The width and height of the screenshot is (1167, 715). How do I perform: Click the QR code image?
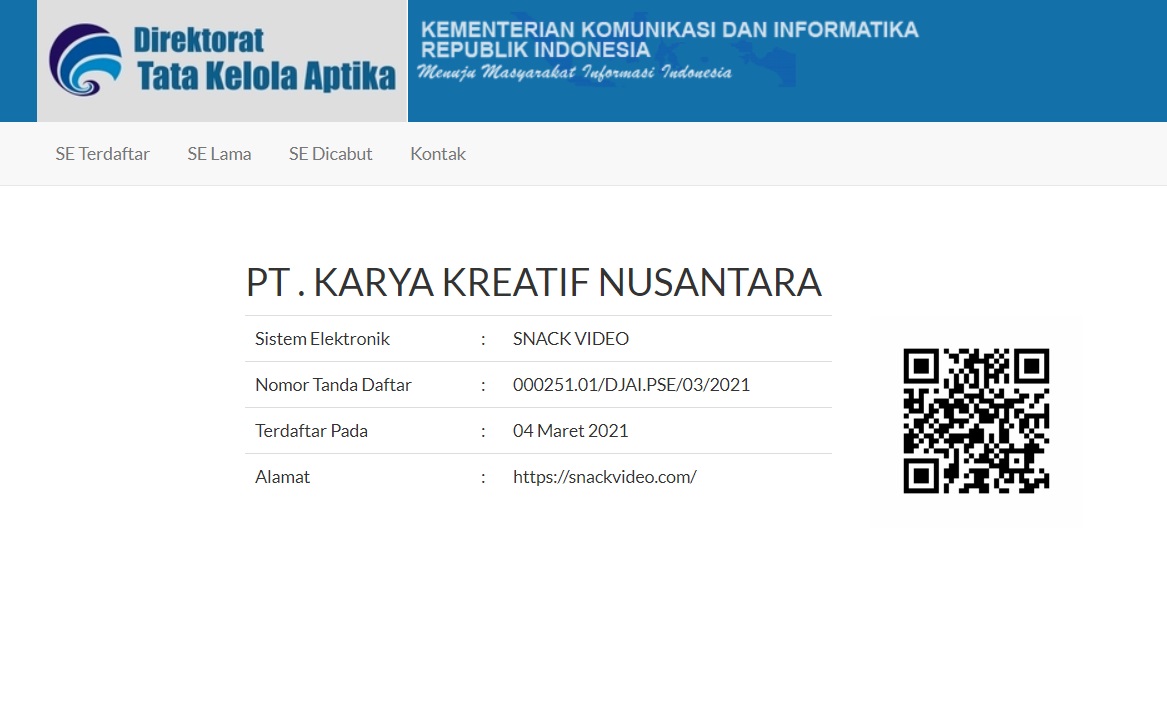point(976,421)
